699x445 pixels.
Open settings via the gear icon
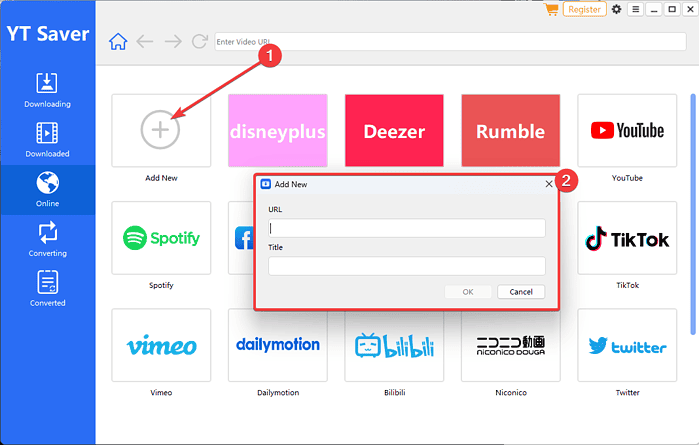[x=616, y=9]
